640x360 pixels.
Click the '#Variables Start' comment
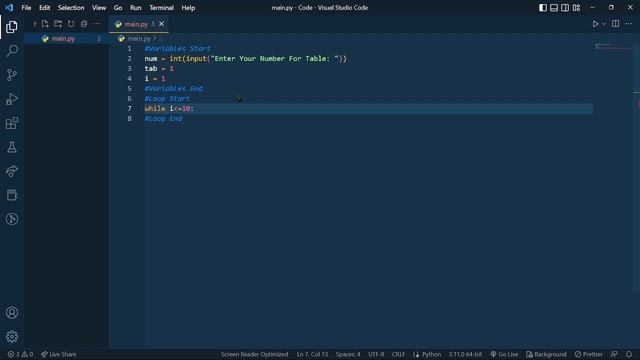point(178,49)
